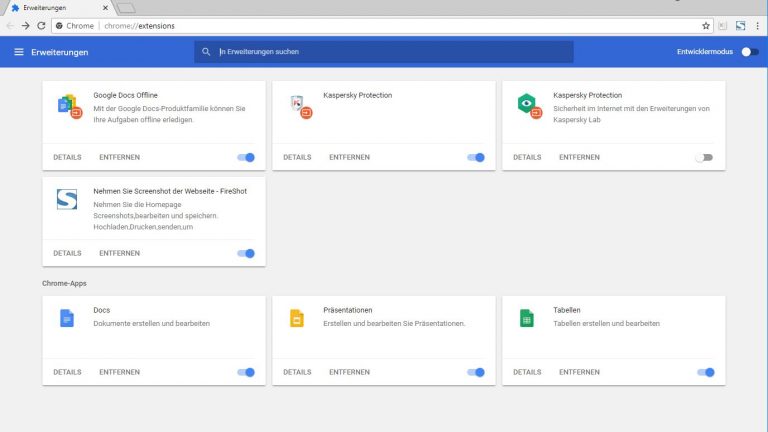Image resolution: width=768 pixels, height=432 pixels.
Task: Click the yellow Präsentationen app icon
Action: click(x=296, y=318)
